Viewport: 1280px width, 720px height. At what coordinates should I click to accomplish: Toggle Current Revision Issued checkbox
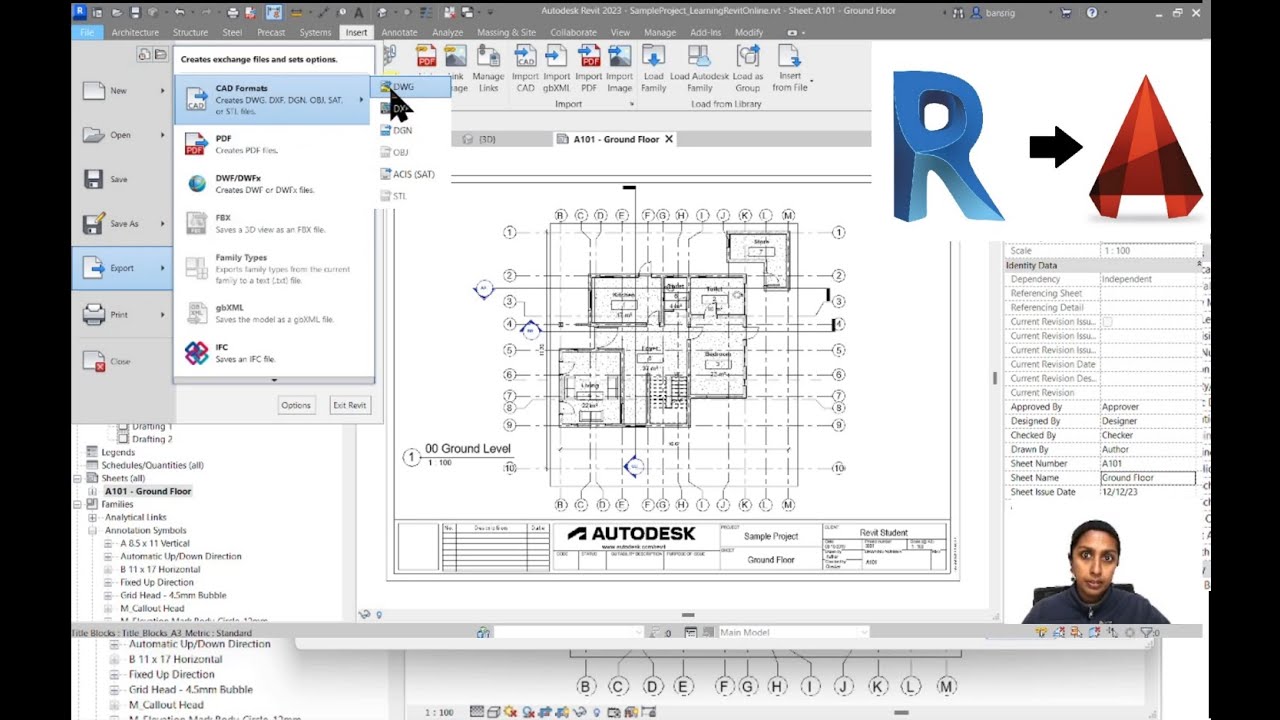pyautogui.click(x=1107, y=322)
